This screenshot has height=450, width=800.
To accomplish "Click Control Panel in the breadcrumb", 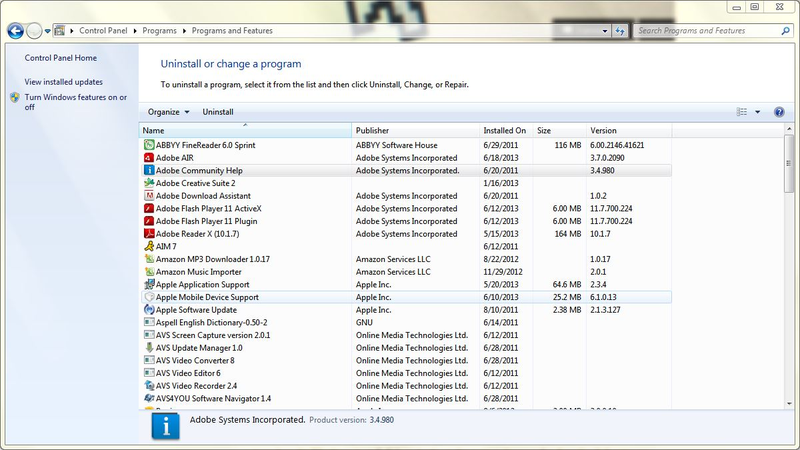I will pyautogui.click(x=103, y=31).
